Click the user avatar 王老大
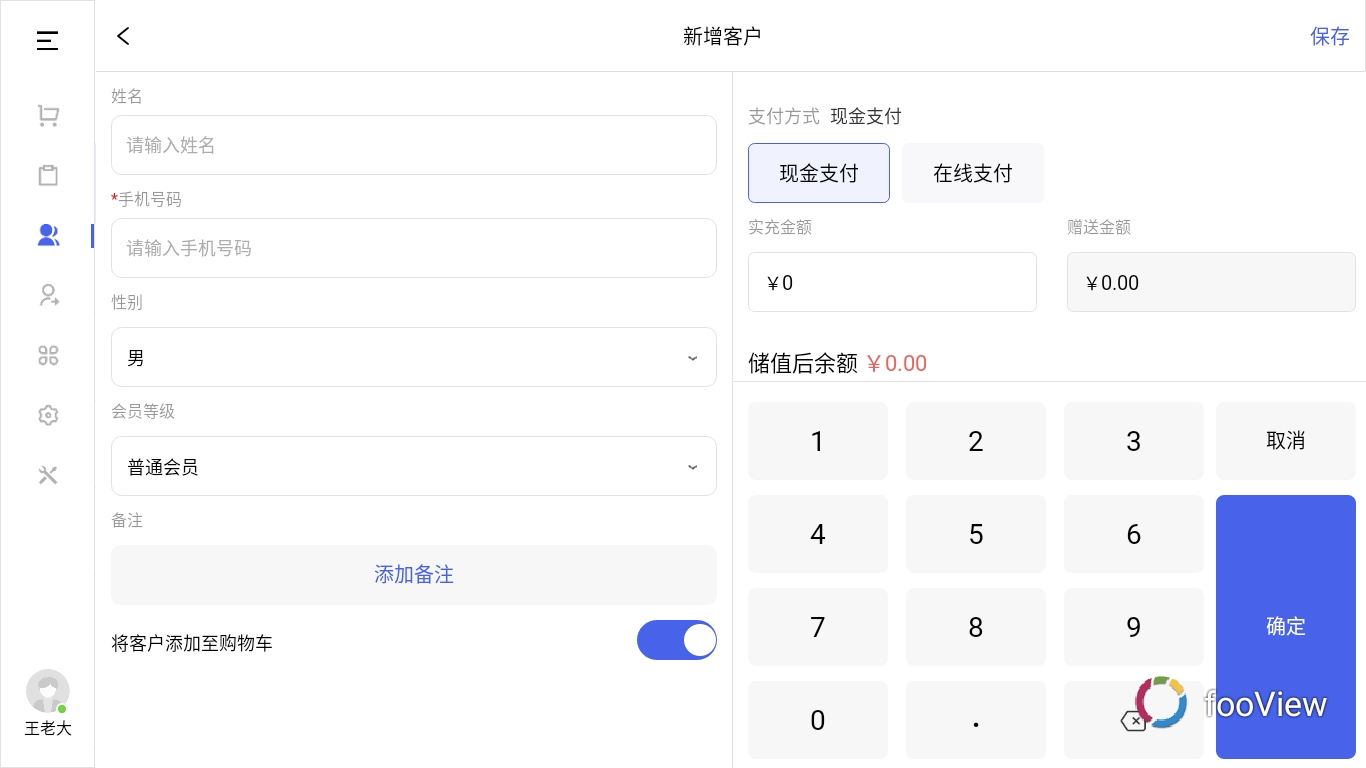 (x=48, y=693)
